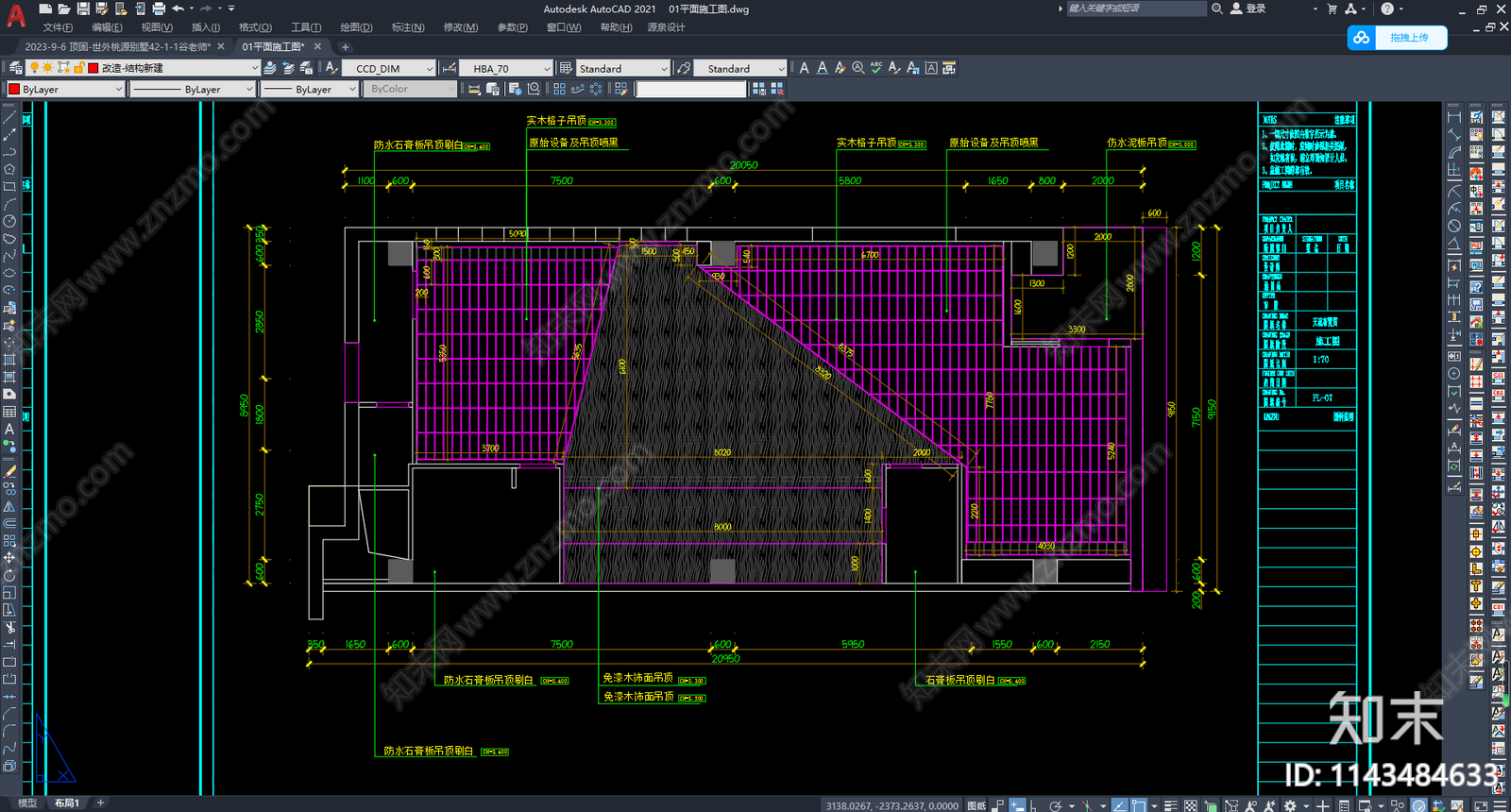Expand the undo history dropdown arrow
The width and height of the screenshot is (1511, 812).
tap(191, 8)
